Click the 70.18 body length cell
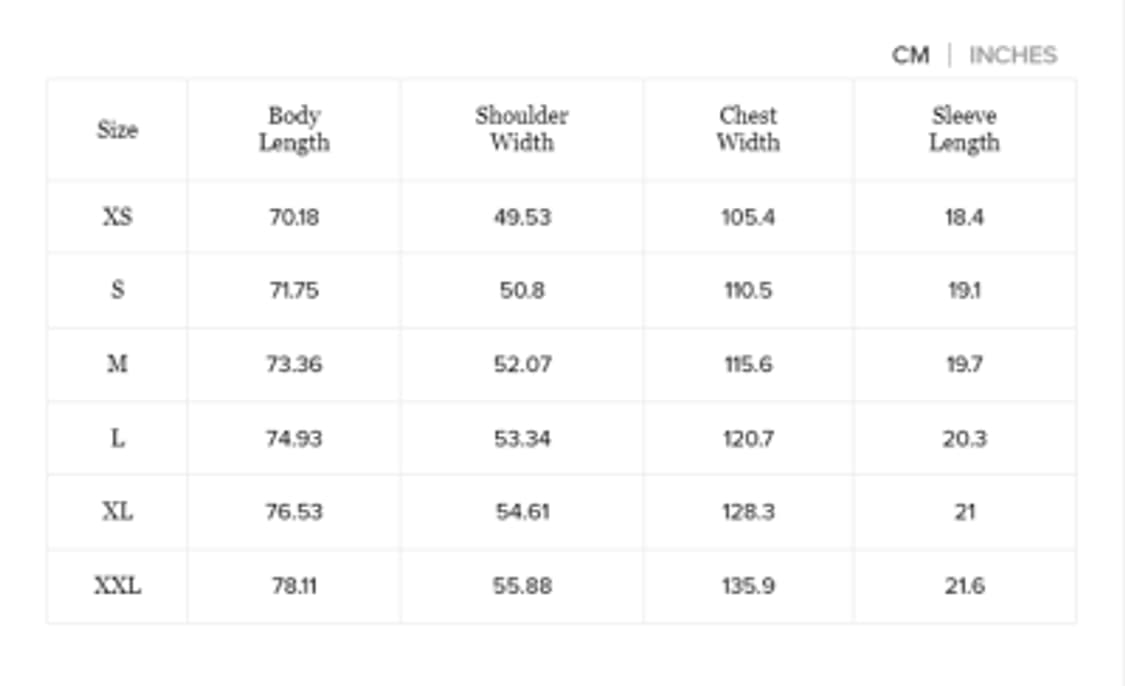Image resolution: width=1125 pixels, height=686 pixels. tap(294, 217)
